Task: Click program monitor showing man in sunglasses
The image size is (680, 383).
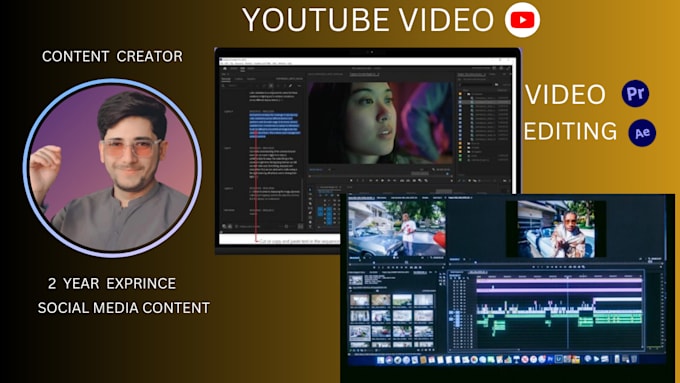Action: (556, 229)
